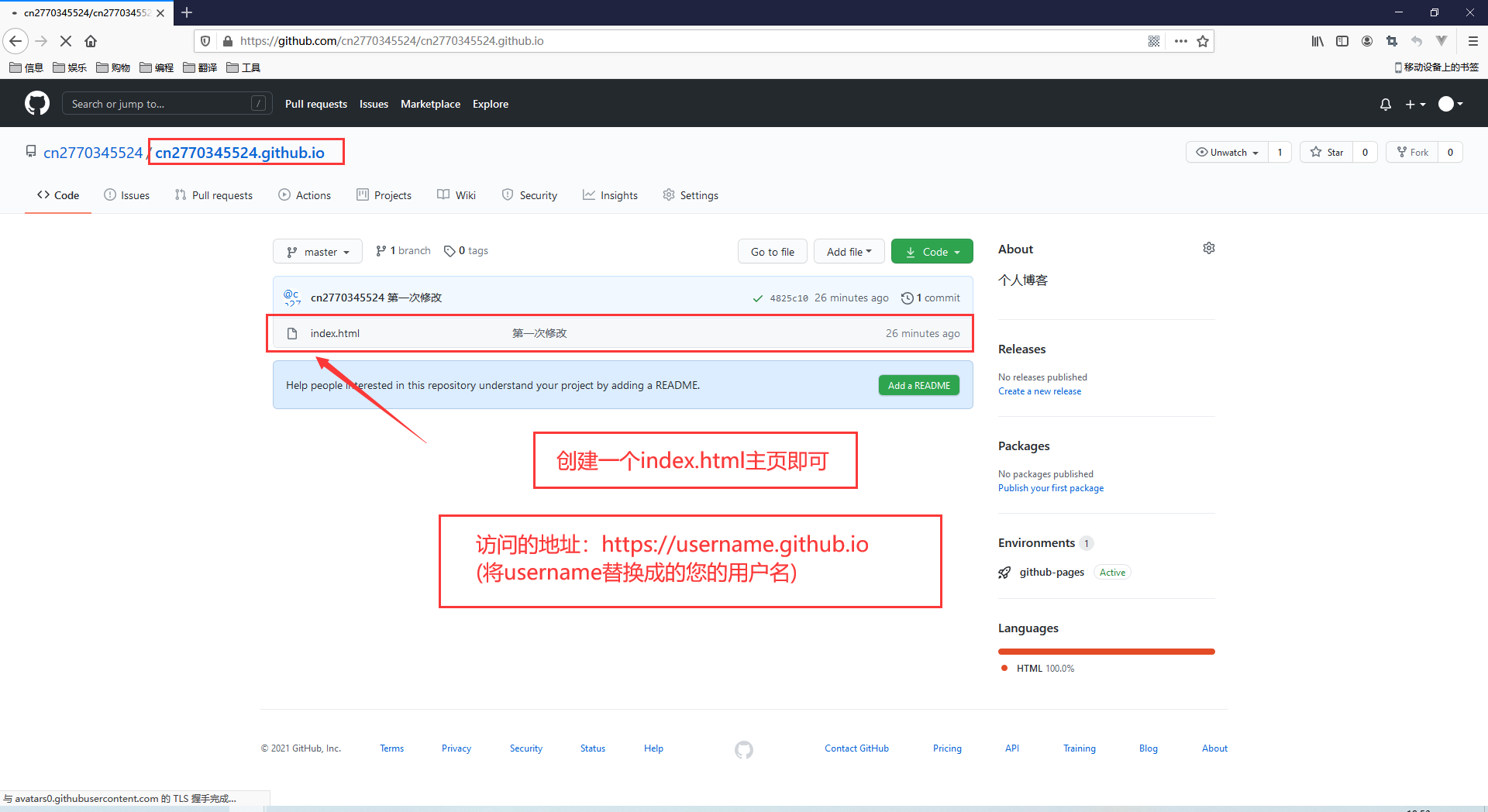Screen dimensions: 1488x812
Task: Open your profile via the avatar icon
Action: [1446, 104]
